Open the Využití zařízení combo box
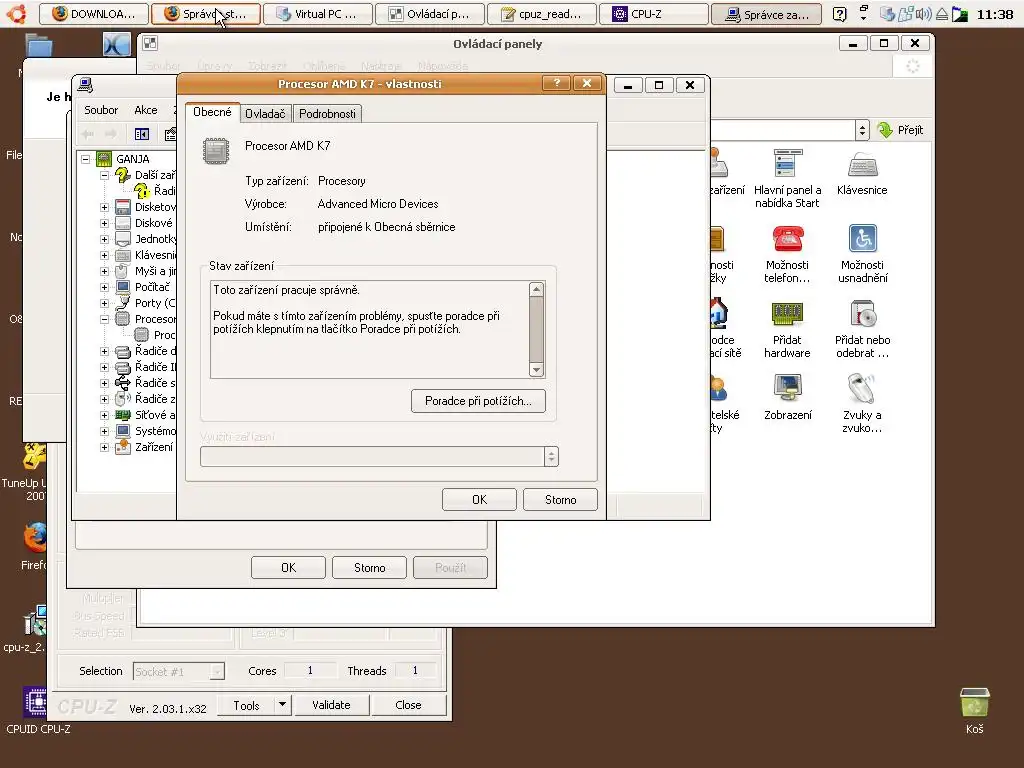This screenshot has width=1024, height=768. pos(379,456)
